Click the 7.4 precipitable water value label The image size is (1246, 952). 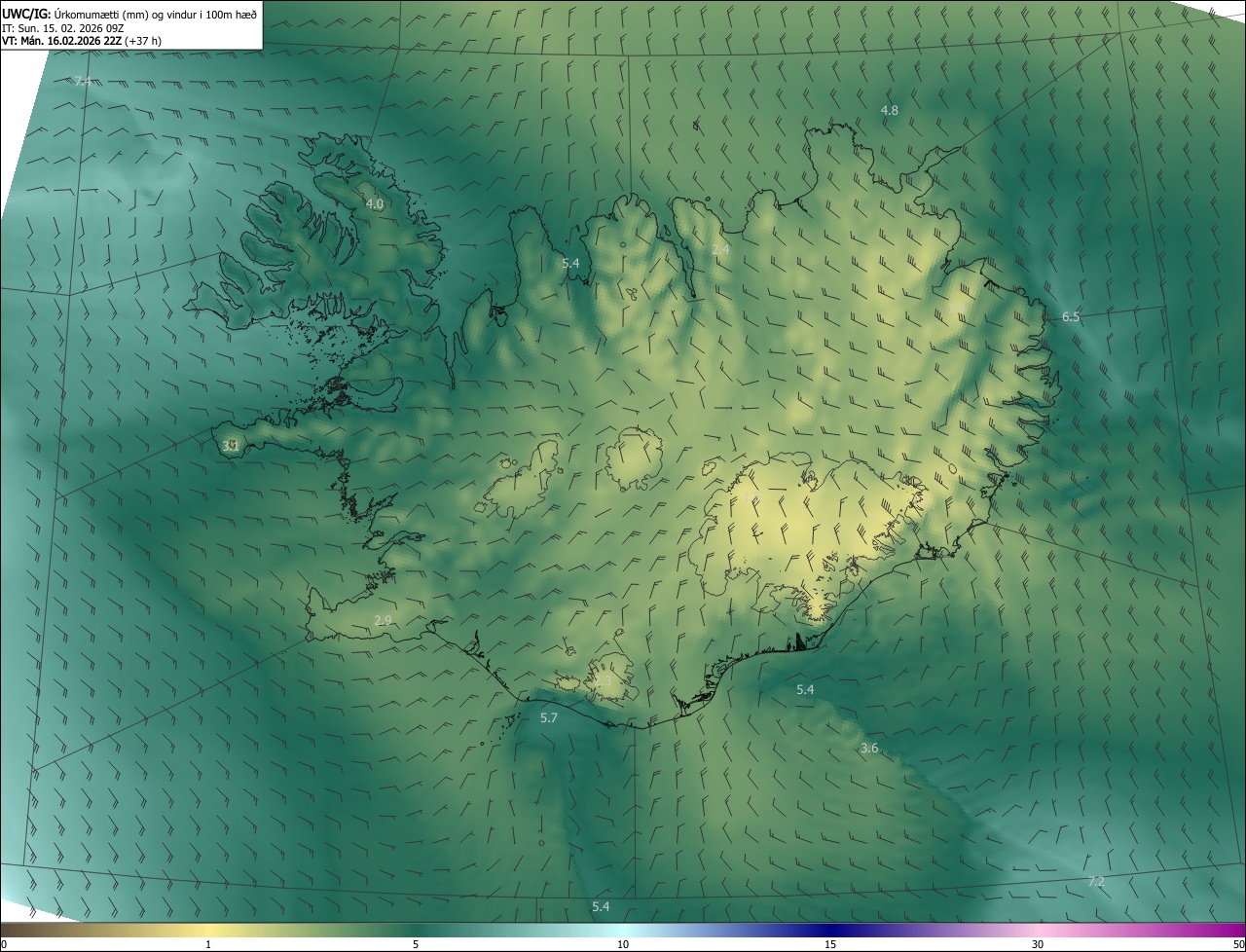click(83, 81)
